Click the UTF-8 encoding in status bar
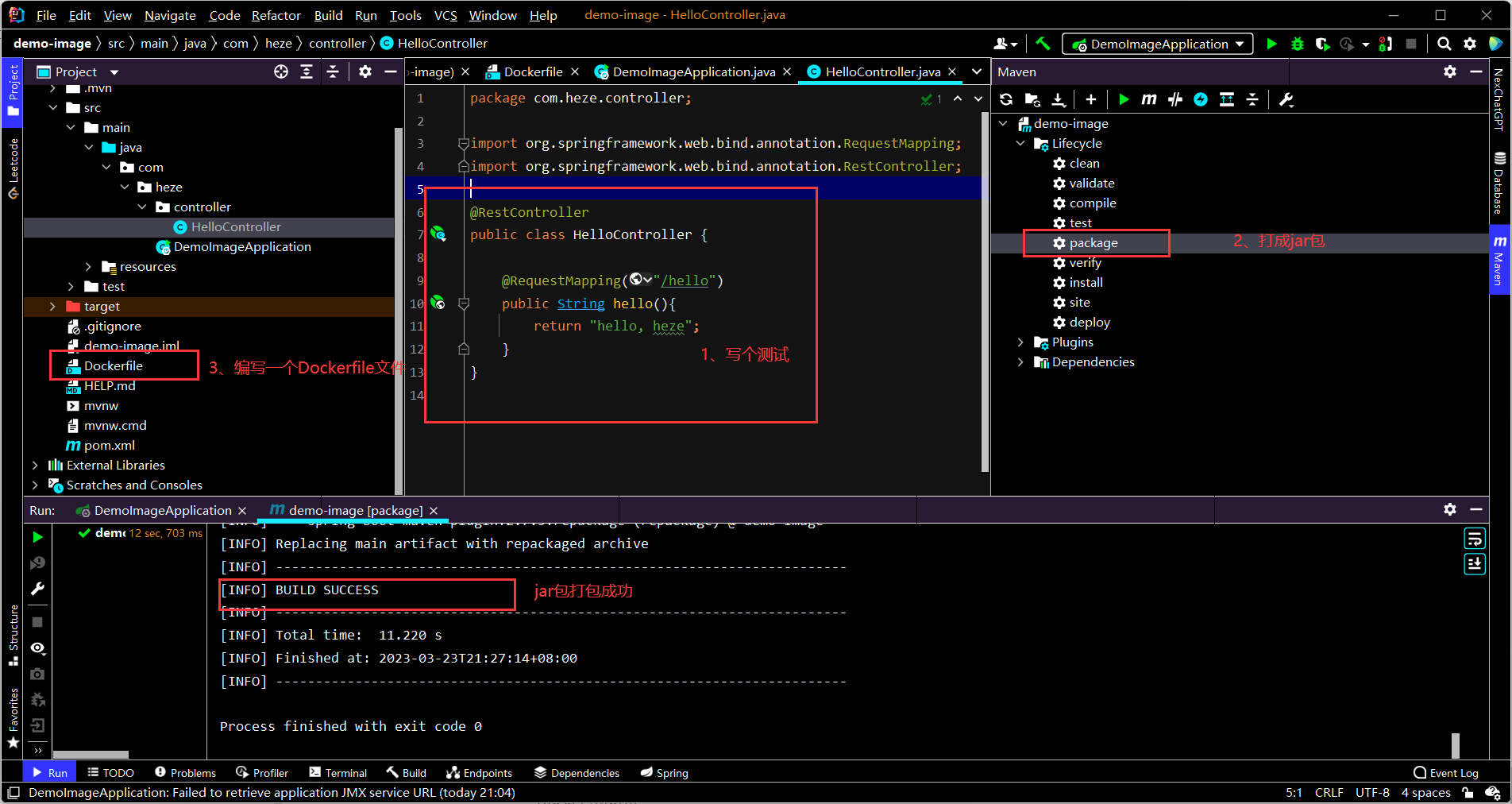The image size is (1512, 804). tap(1372, 792)
